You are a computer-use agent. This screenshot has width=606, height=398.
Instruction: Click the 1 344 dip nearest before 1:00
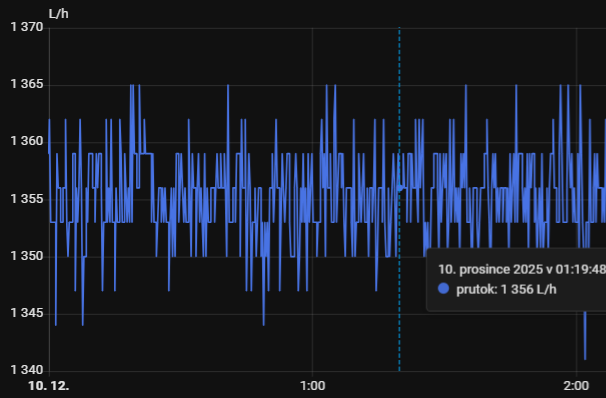click(264, 323)
